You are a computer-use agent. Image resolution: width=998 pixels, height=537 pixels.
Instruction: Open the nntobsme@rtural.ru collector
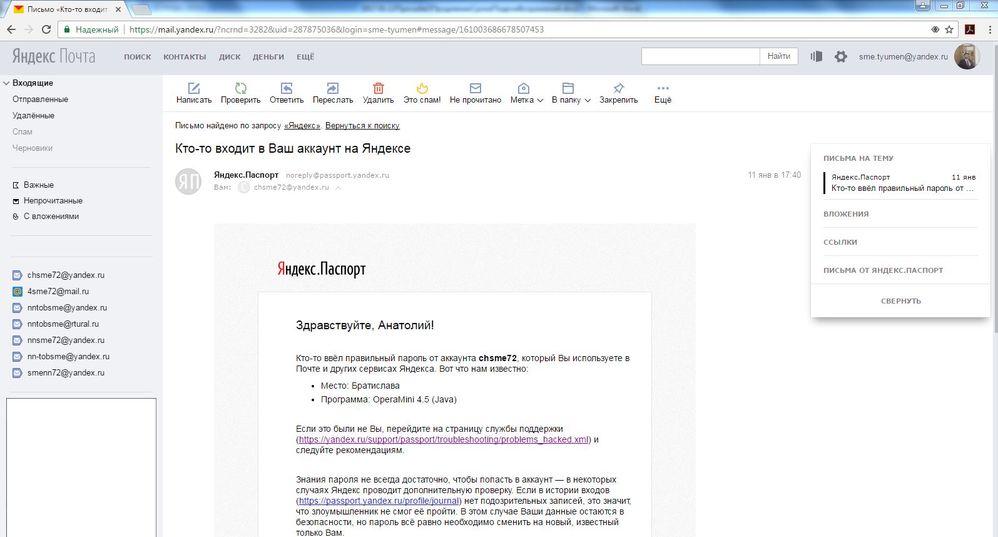coord(63,324)
